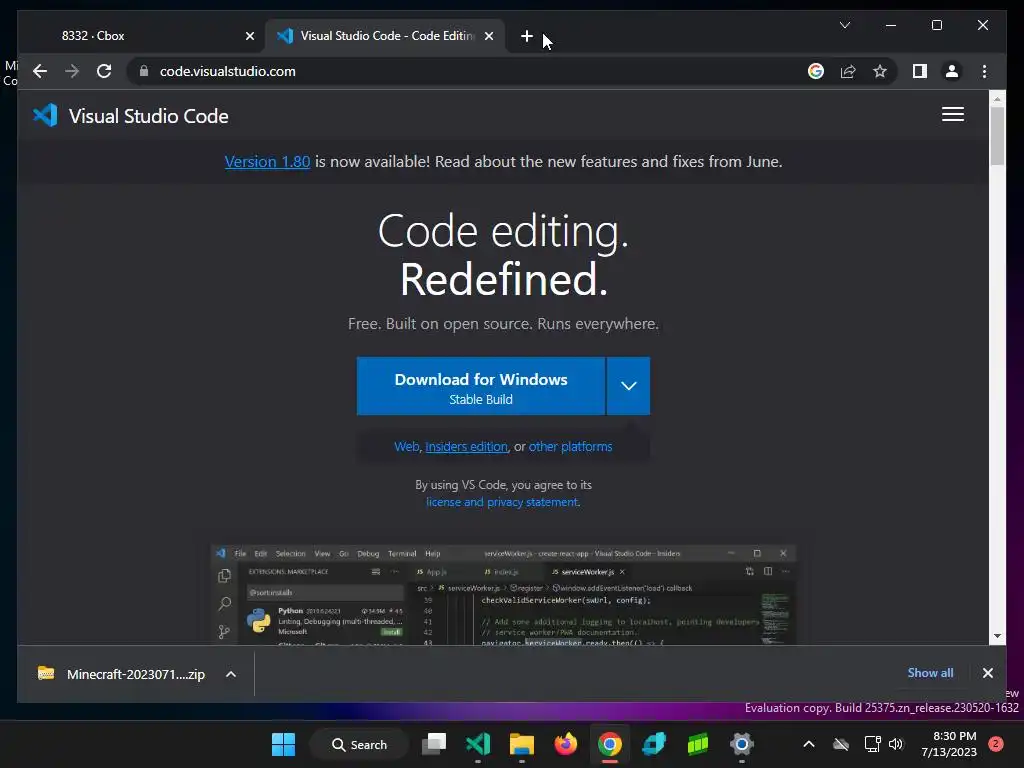The height and width of the screenshot is (768, 1024).
Task: Open the tab search chevron in title bar
Action: 844,25
